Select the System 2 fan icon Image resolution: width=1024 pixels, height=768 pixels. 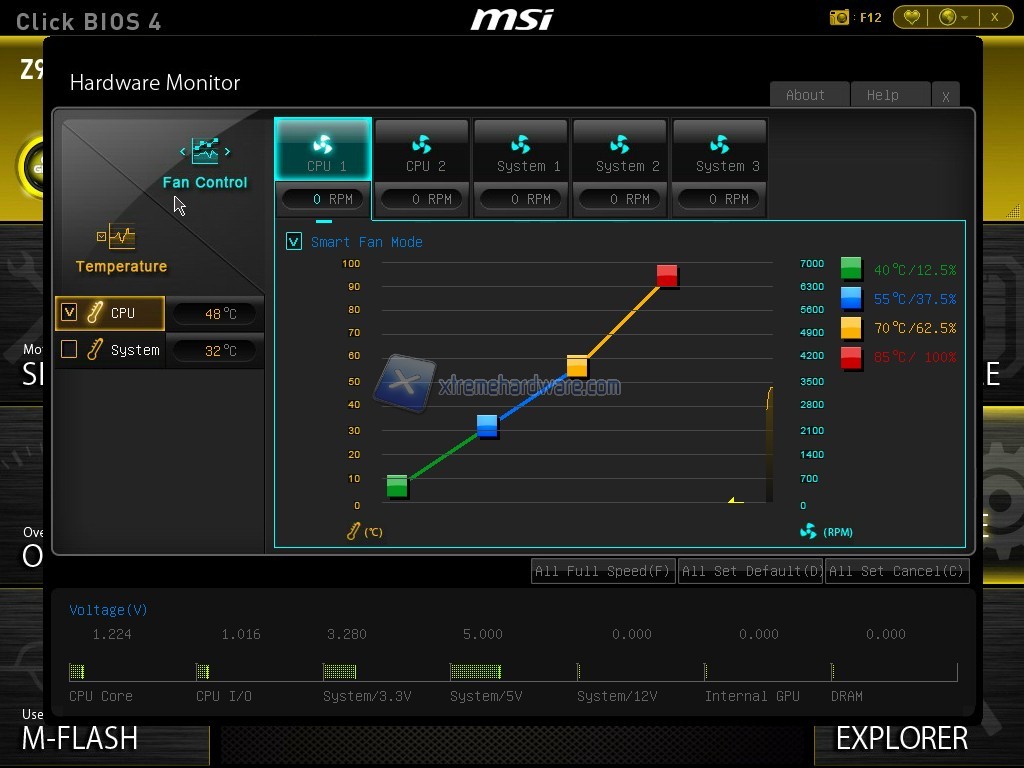click(x=620, y=145)
